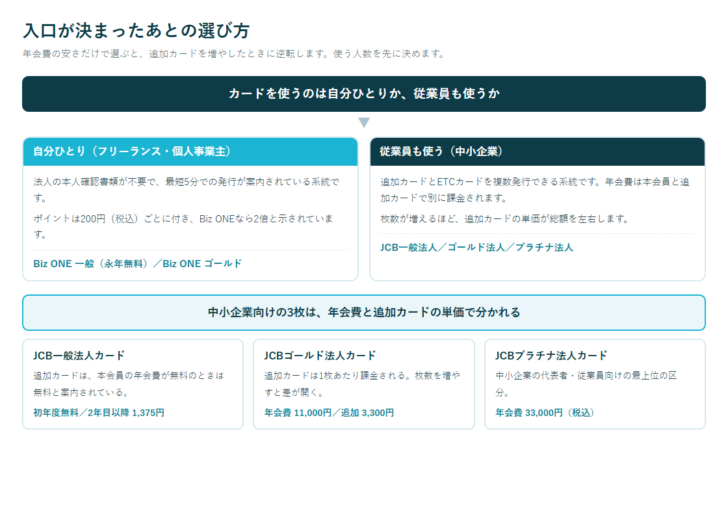The image size is (728, 507).
Task: Click the fee text 初年度無料／2年目以降 1,375円
Action: click(98, 413)
